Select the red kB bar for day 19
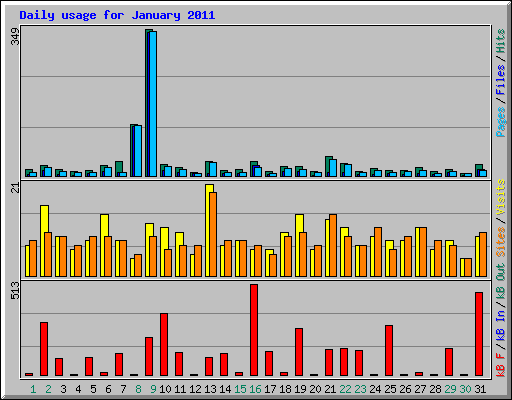 [299, 352]
